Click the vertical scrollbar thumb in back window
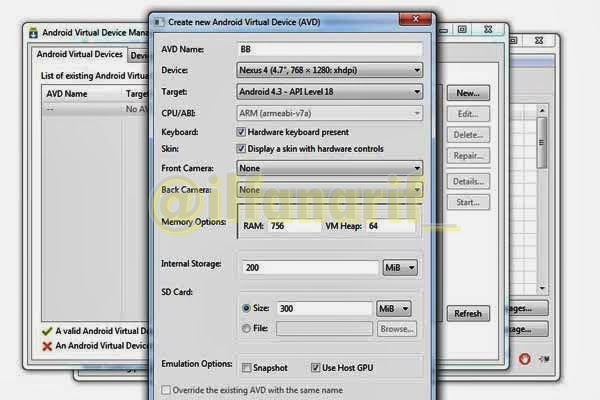 click(x=542, y=143)
